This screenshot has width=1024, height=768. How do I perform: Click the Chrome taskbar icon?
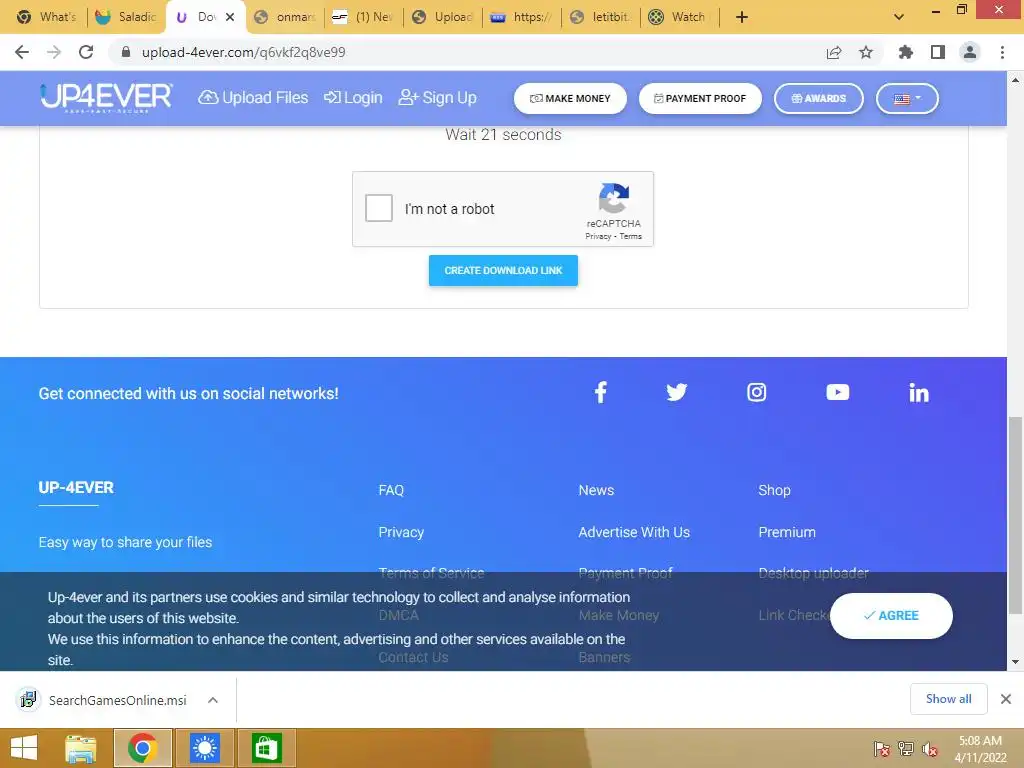click(142, 748)
